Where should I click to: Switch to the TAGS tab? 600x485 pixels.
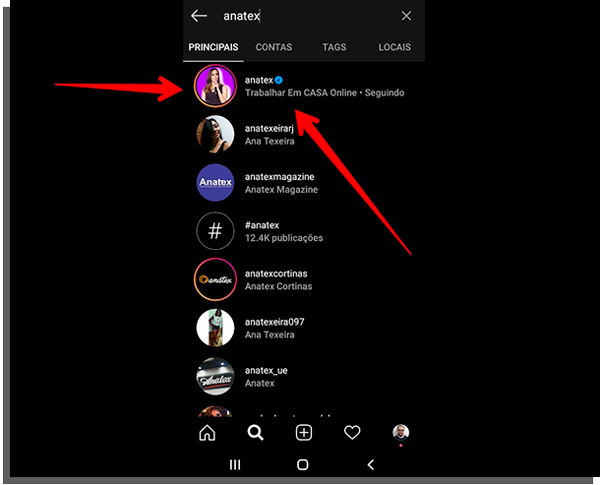point(334,47)
